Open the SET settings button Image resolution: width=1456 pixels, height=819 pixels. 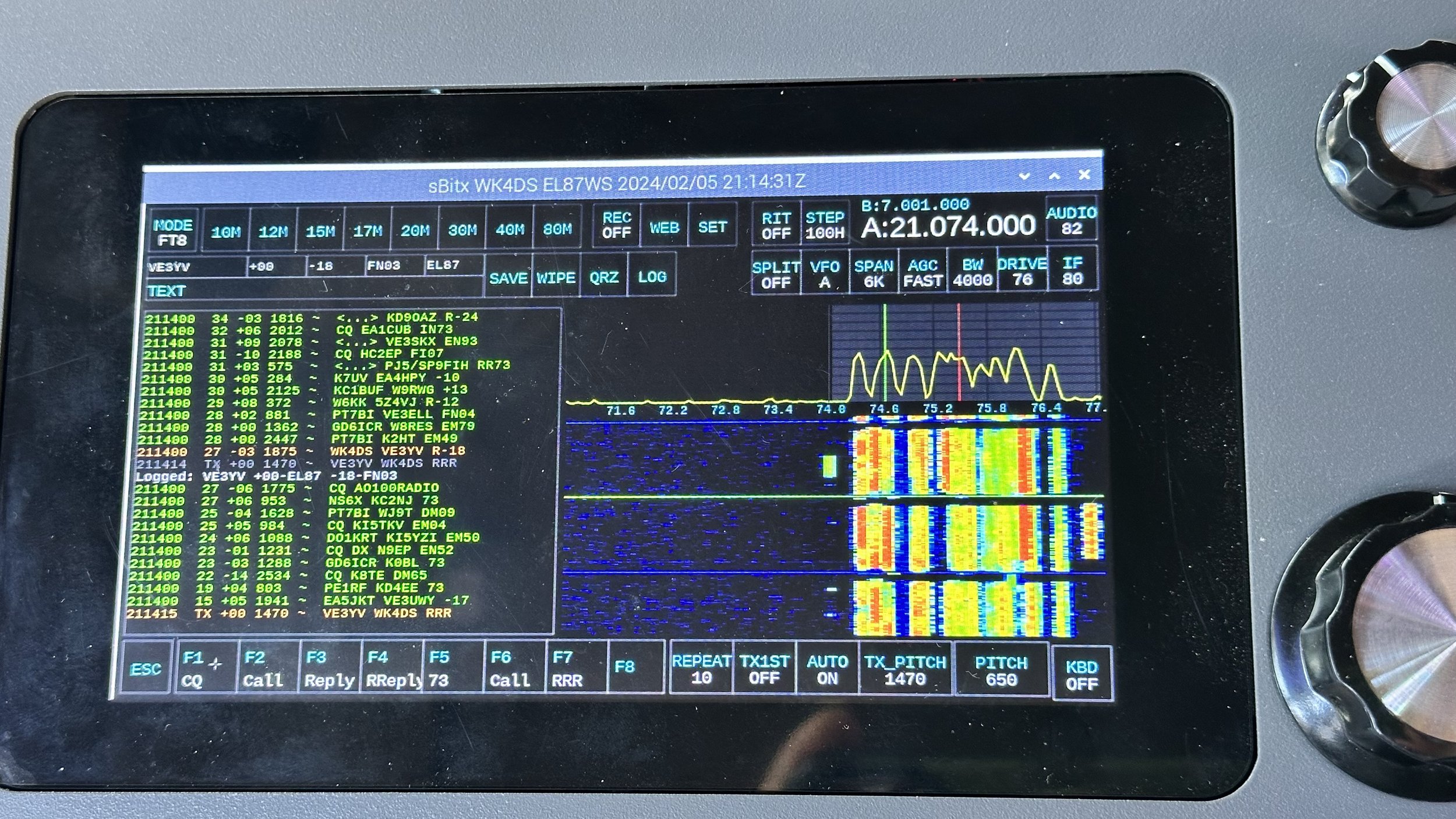coord(712,227)
